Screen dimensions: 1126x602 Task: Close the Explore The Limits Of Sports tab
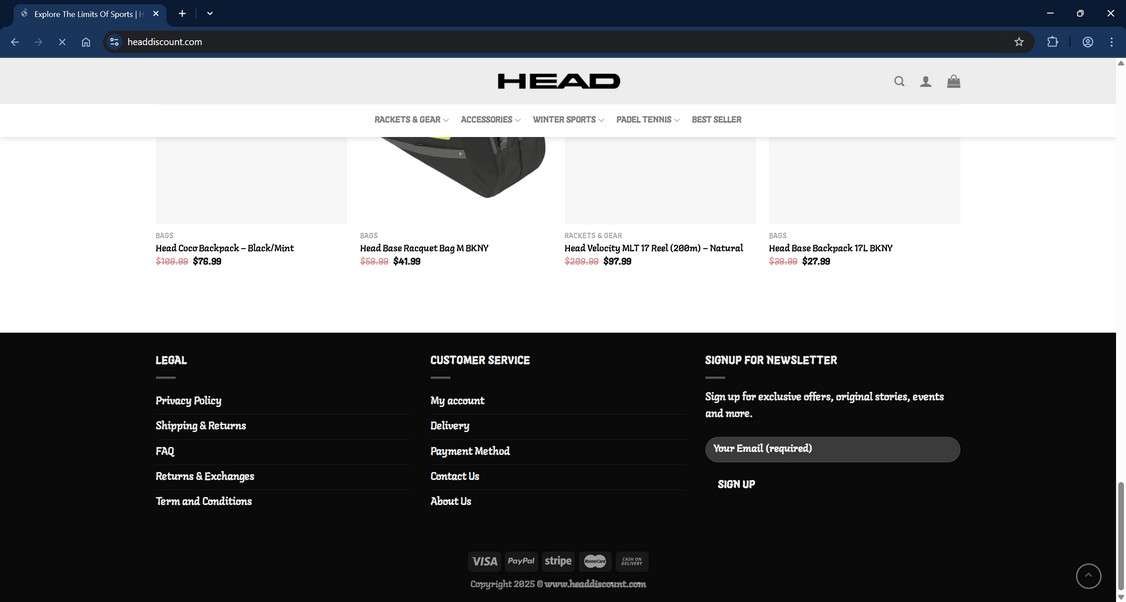[156, 14]
